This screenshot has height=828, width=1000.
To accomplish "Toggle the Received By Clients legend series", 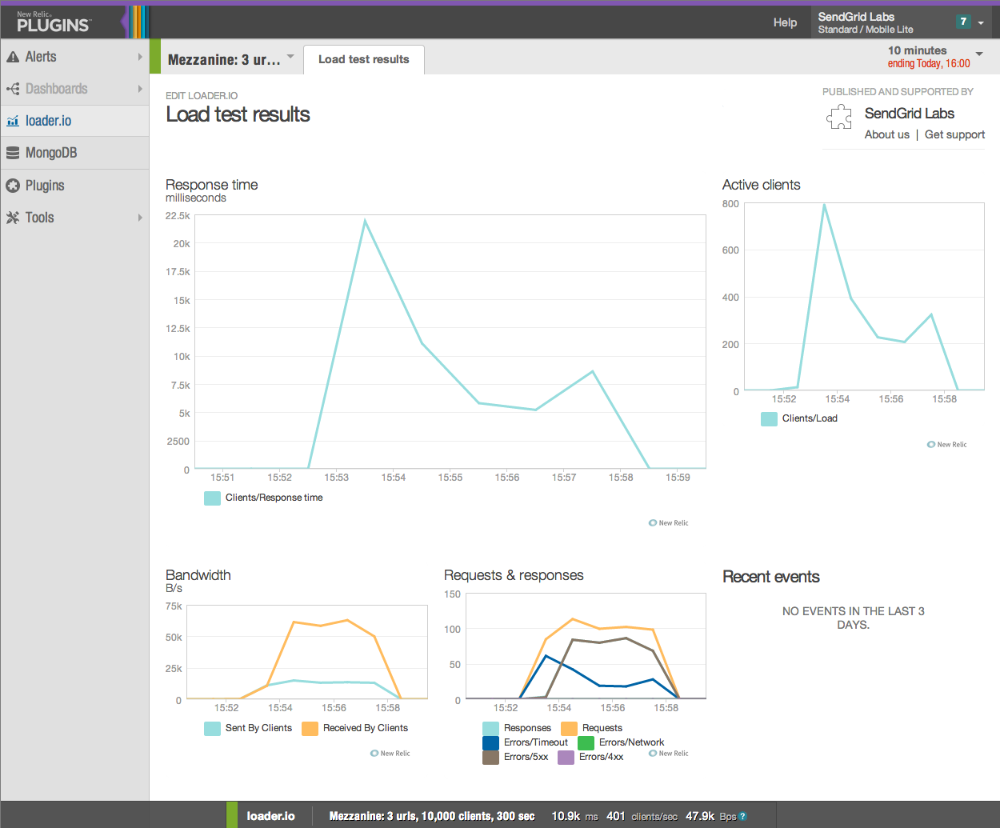I will pyautogui.click(x=355, y=728).
